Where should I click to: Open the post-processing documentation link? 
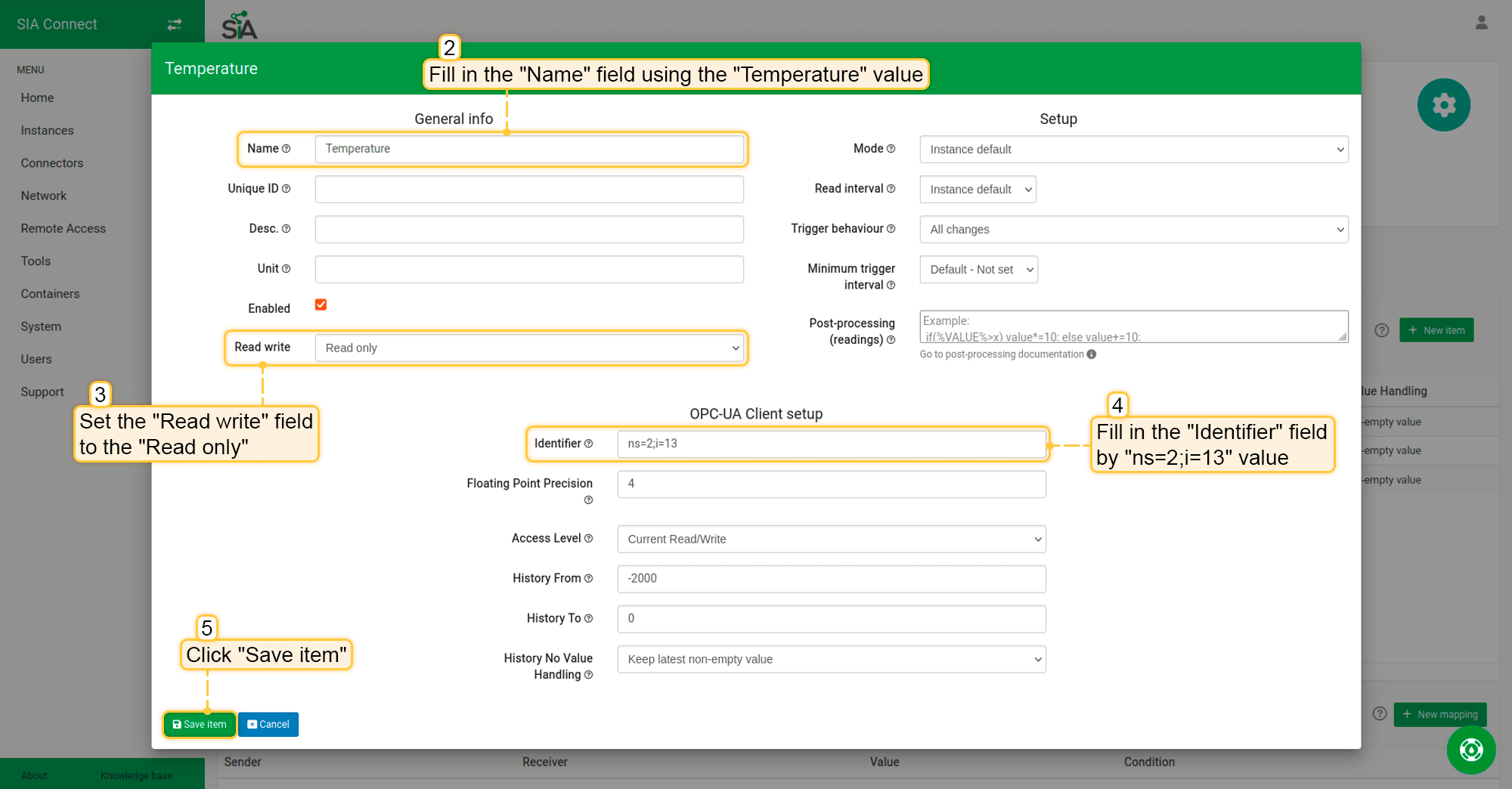pos(1001,354)
